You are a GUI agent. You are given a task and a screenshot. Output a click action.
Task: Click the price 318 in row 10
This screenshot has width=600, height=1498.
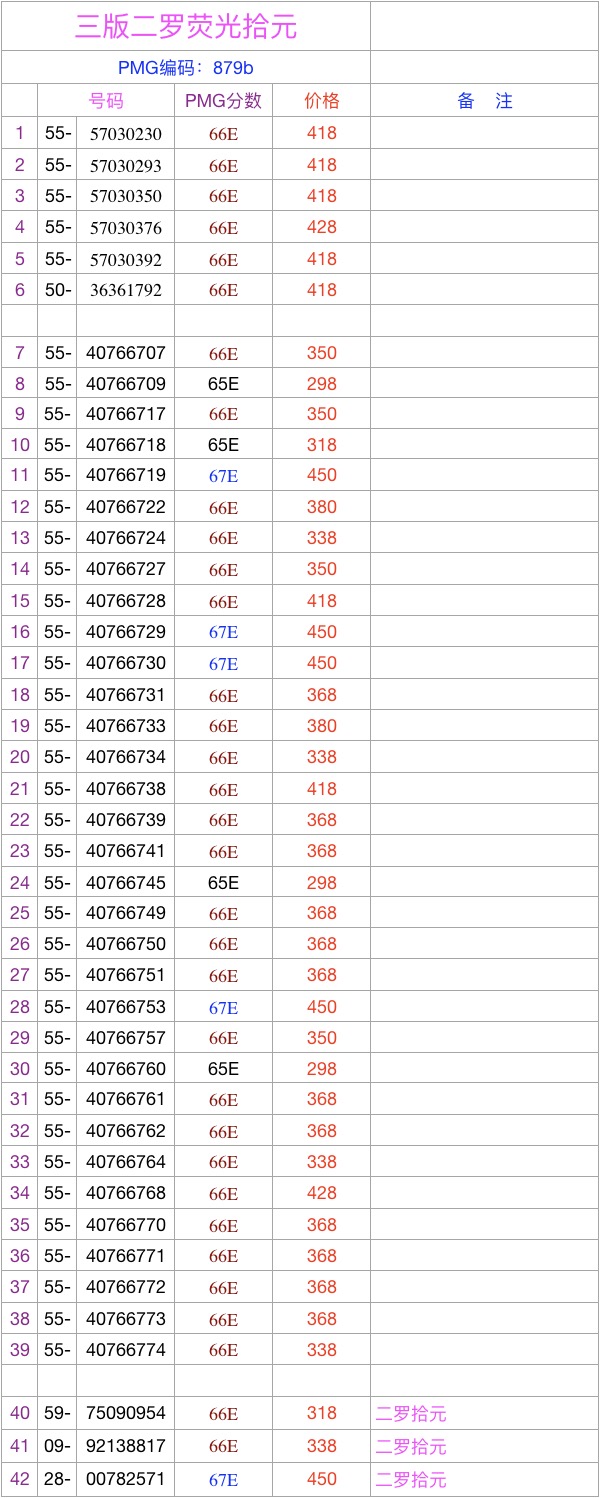[321, 445]
